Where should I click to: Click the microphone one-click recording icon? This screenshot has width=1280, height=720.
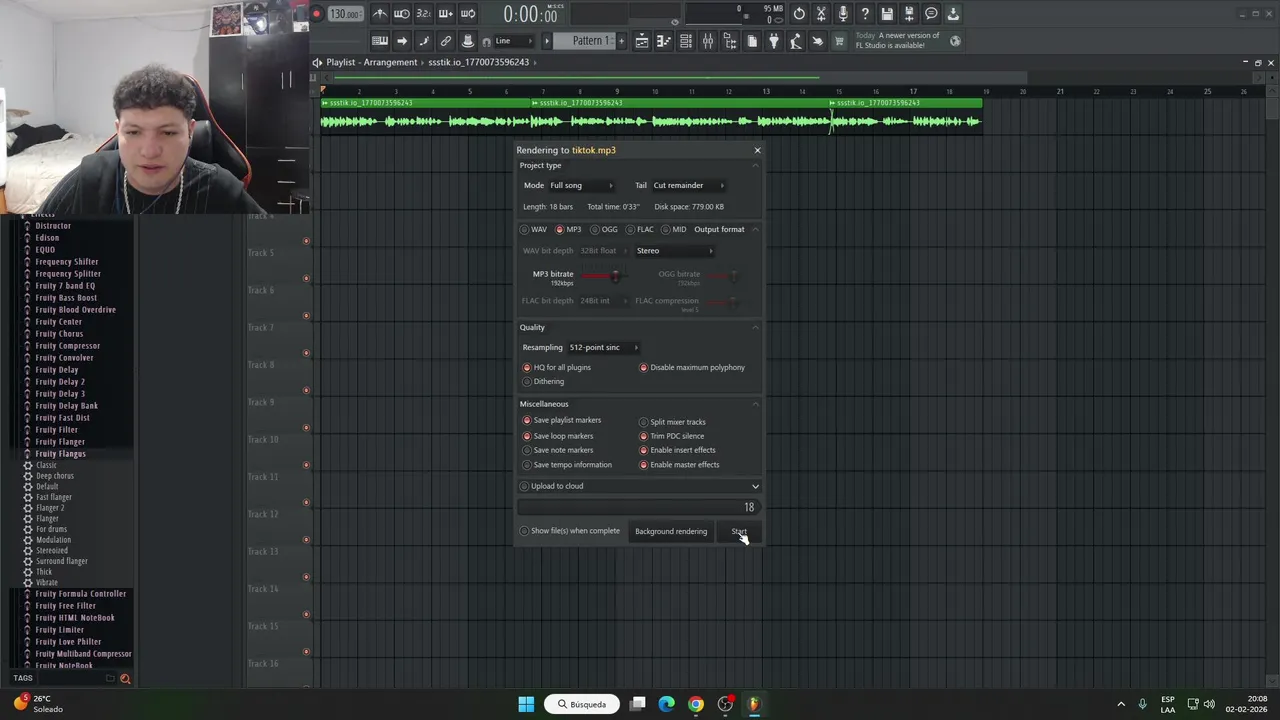click(843, 14)
